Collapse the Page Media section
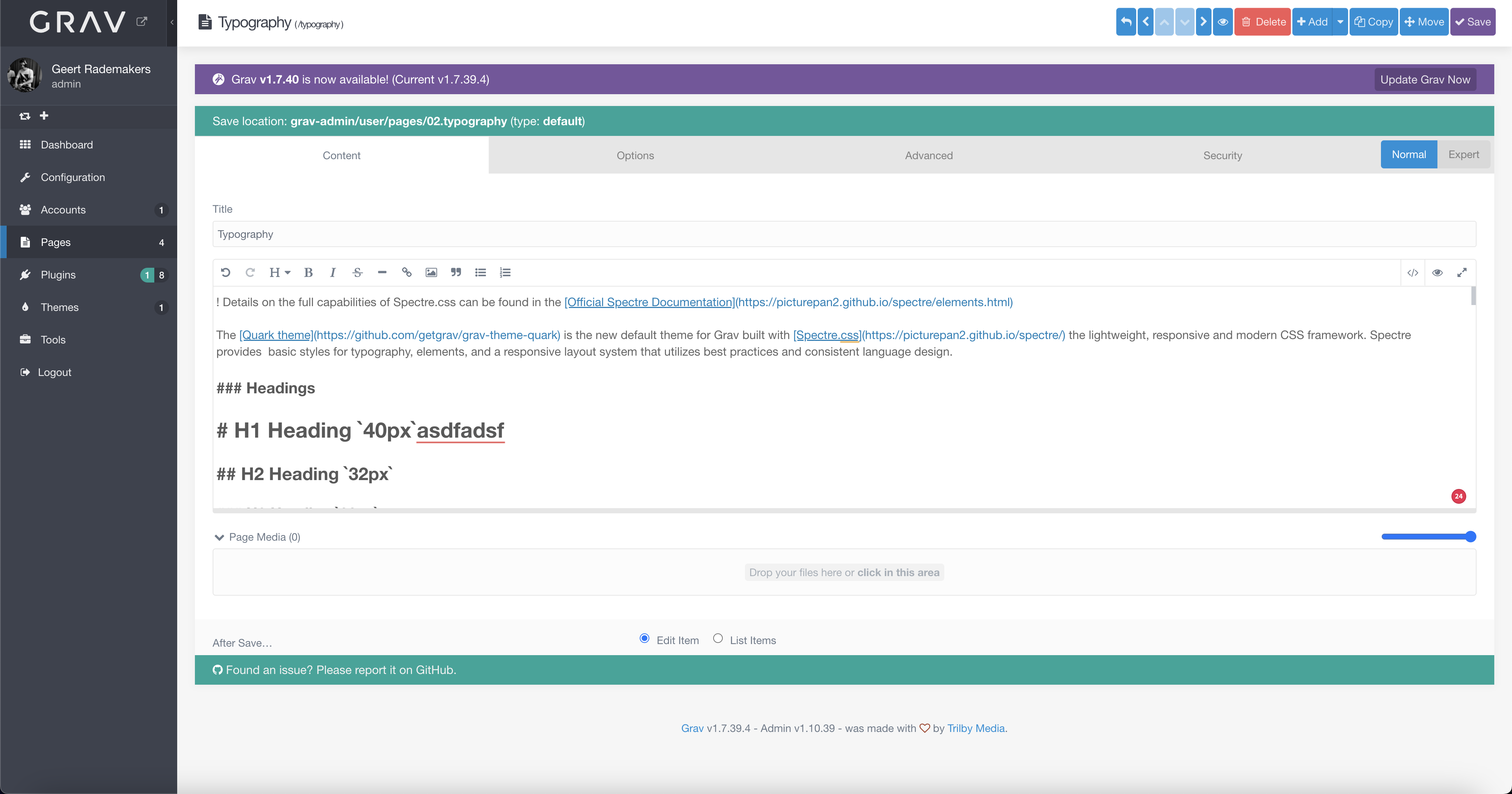 pyautogui.click(x=220, y=537)
